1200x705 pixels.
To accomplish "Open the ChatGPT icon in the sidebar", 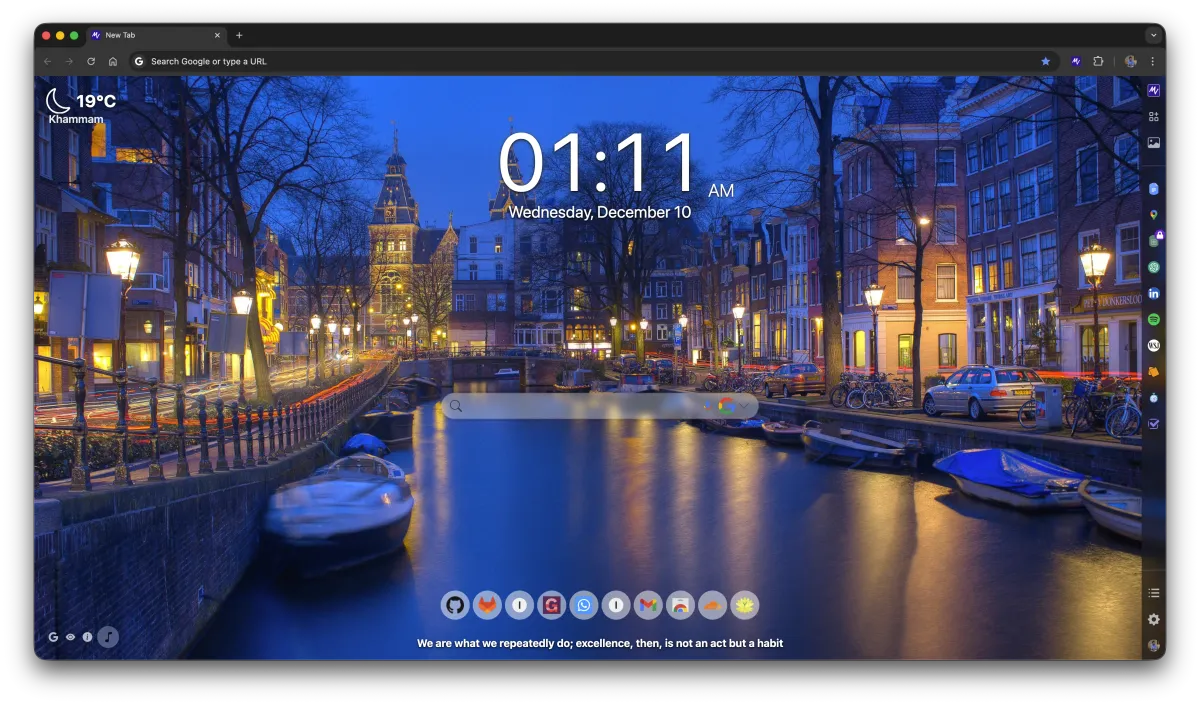I will pos(1153,268).
